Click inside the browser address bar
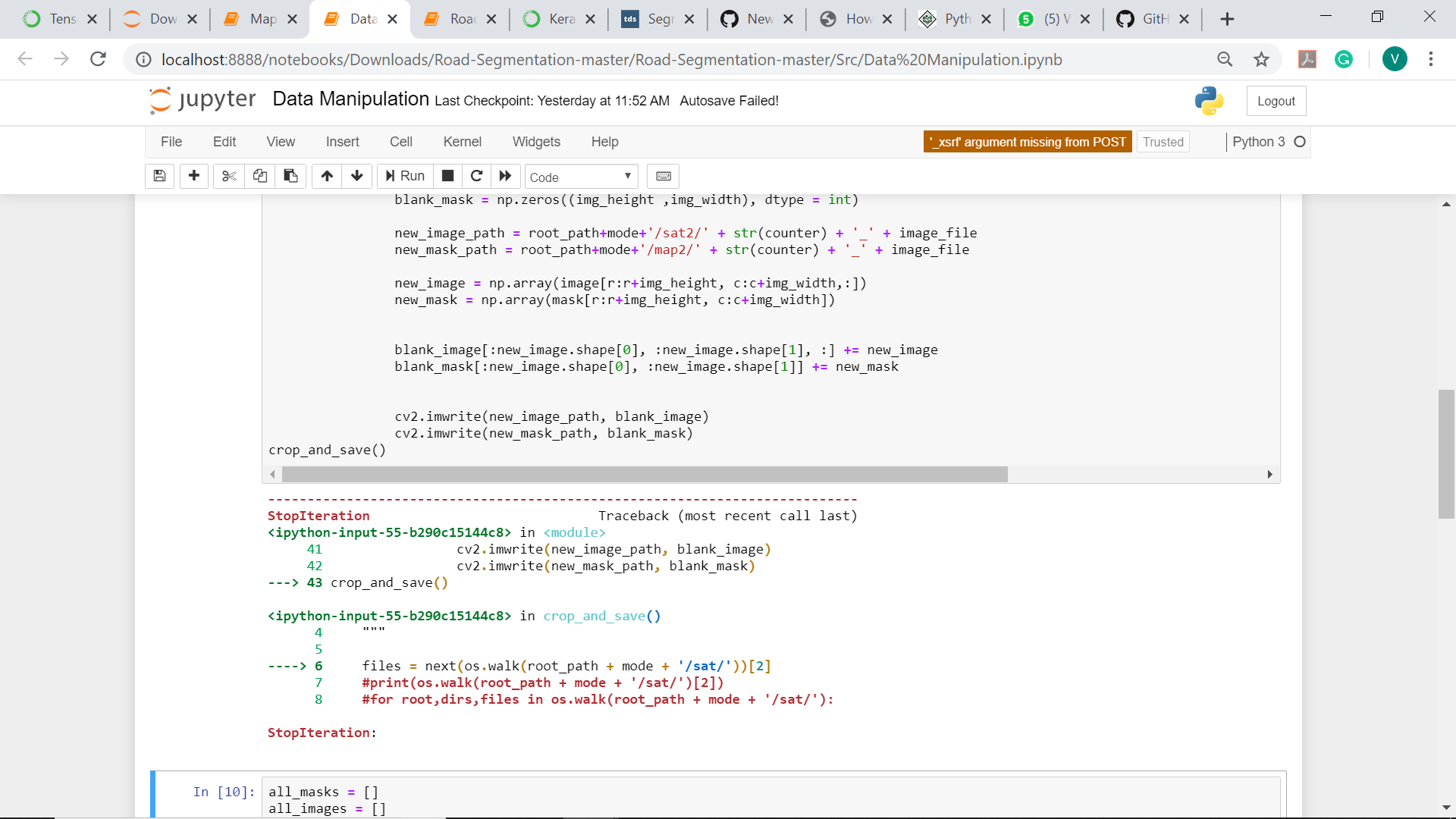The width and height of the screenshot is (1456, 819). (x=607, y=59)
